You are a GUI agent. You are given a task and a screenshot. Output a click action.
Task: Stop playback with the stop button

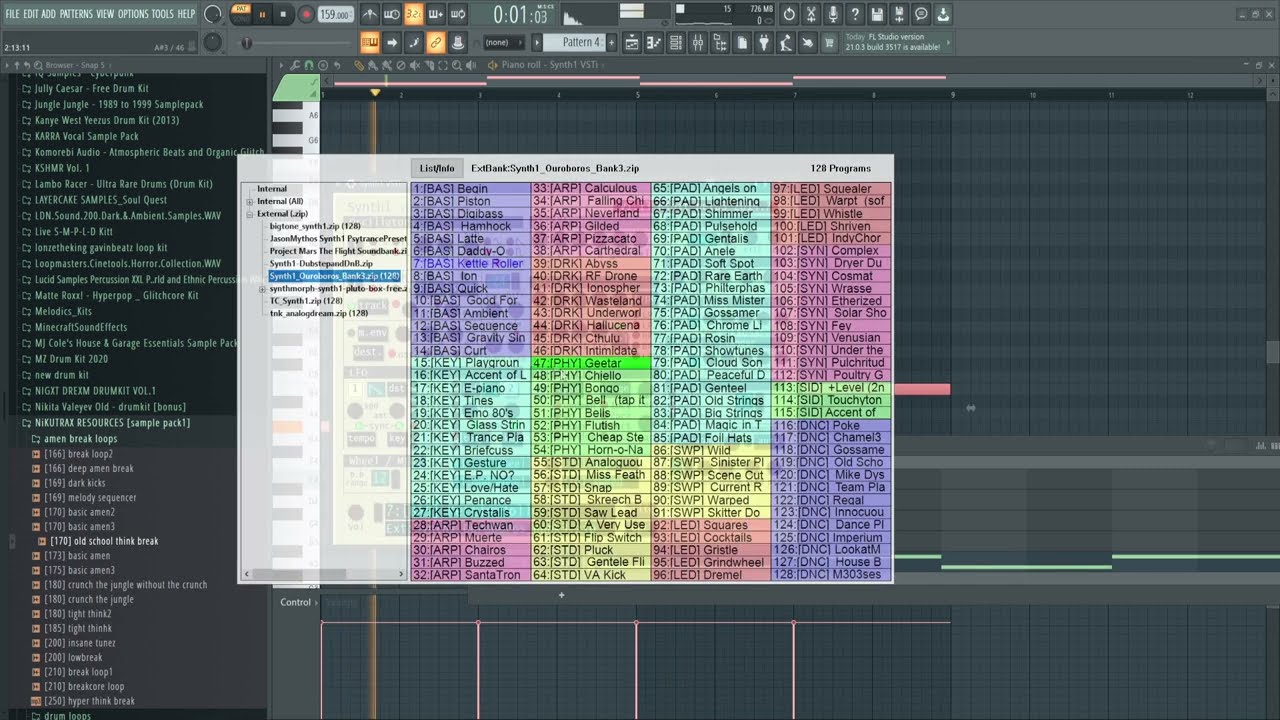[283, 15]
